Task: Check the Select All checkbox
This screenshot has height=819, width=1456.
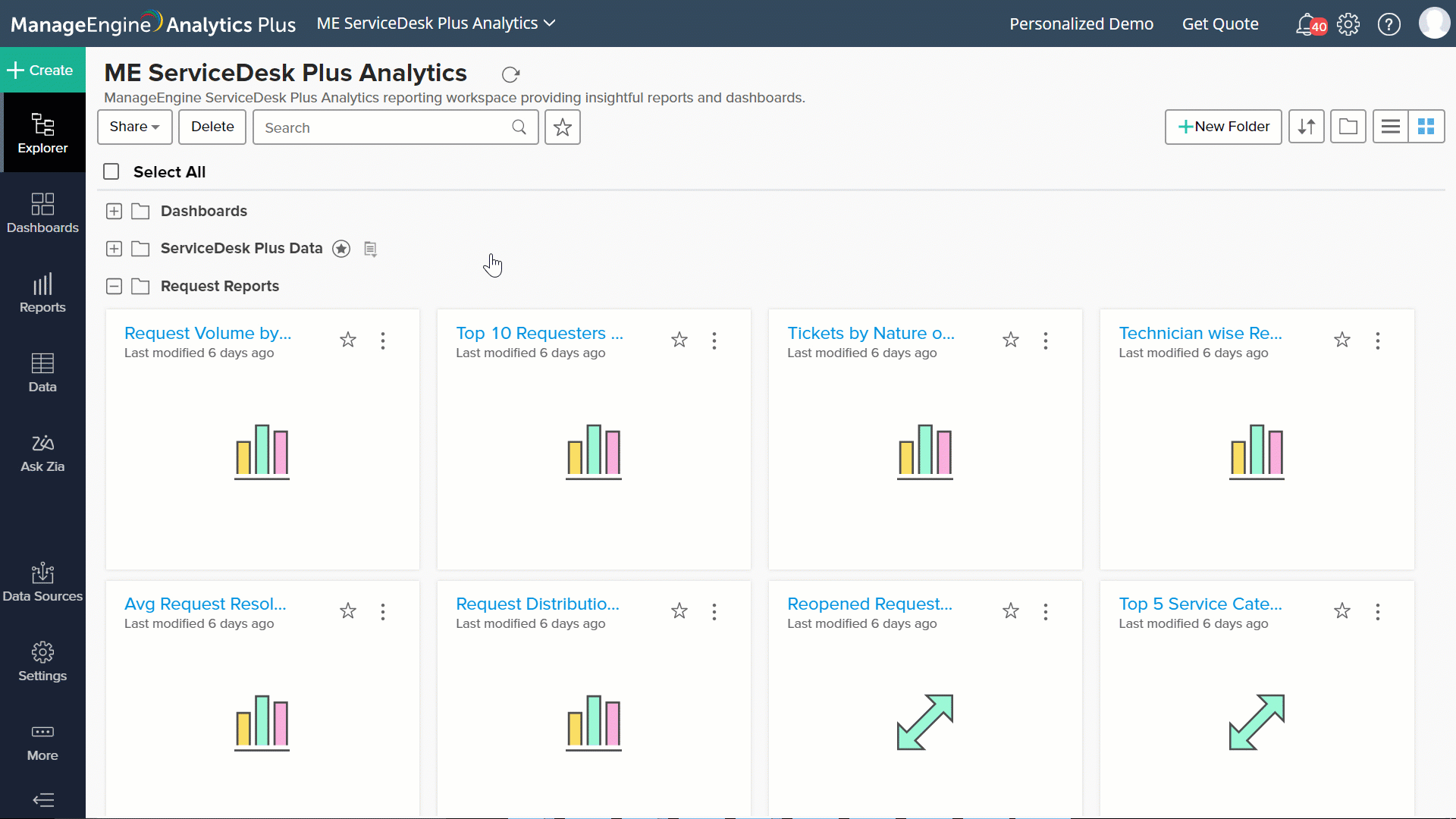Action: [x=111, y=172]
